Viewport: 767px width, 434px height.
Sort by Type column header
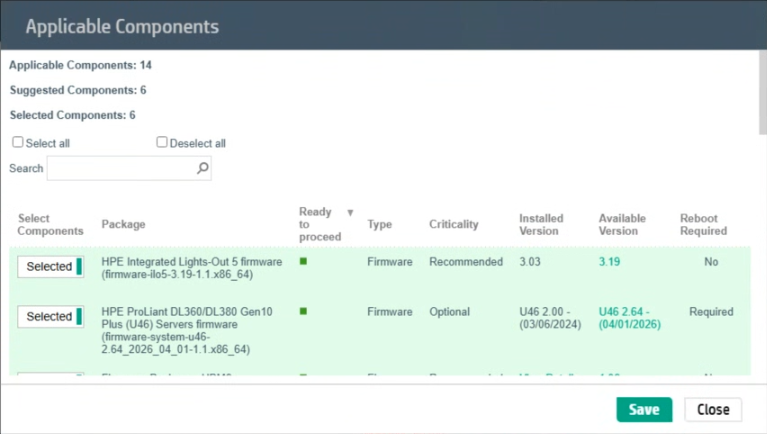(x=380, y=224)
